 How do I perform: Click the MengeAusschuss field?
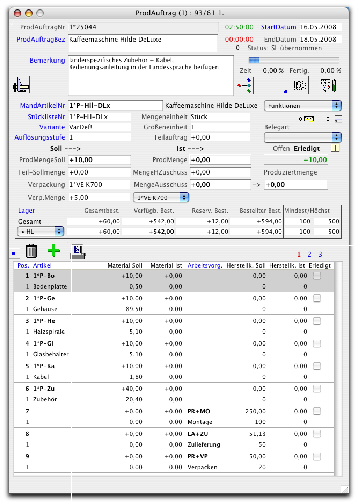point(220,185)
